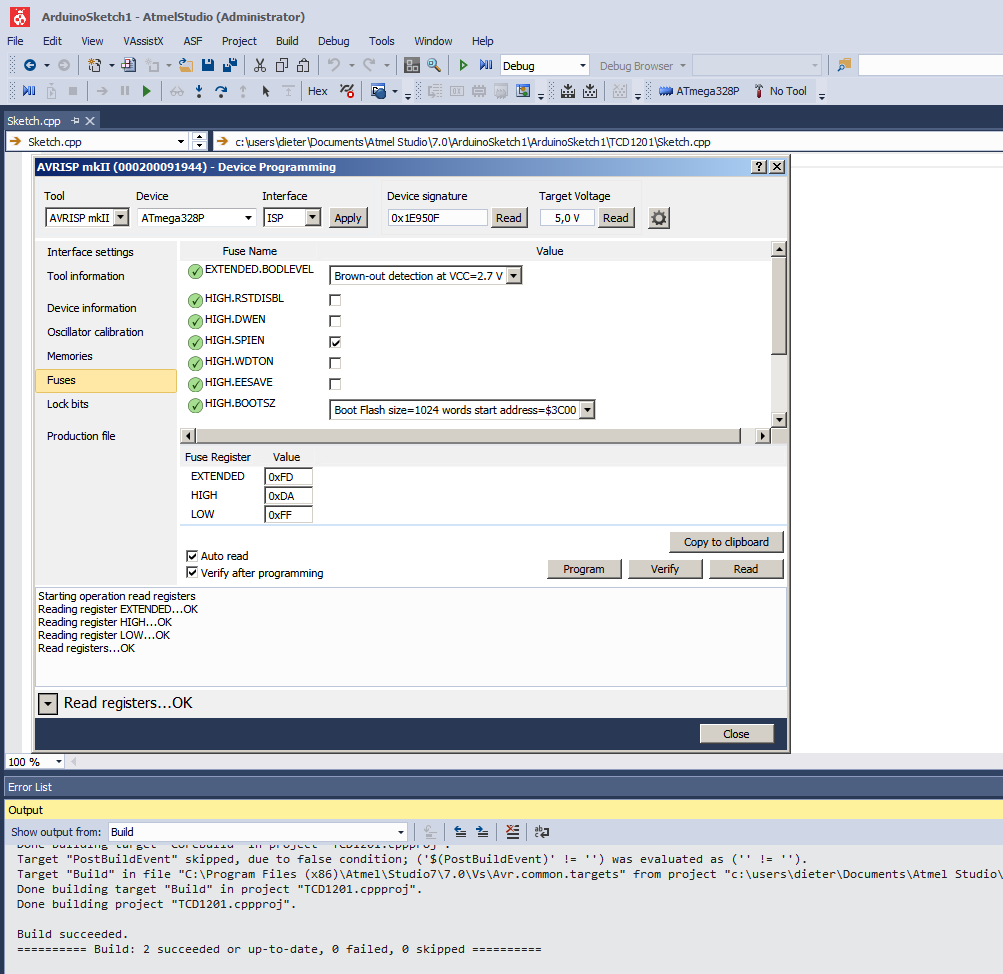Click the Show Cursor arrow icon in debug toolbar

tap(265, 91)
